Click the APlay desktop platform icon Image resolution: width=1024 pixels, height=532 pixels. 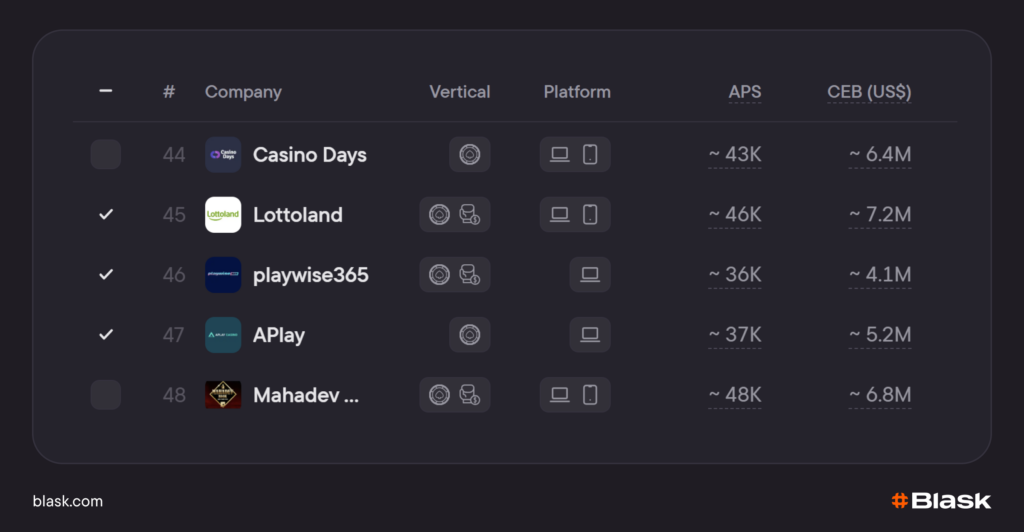tap(590, 335)
